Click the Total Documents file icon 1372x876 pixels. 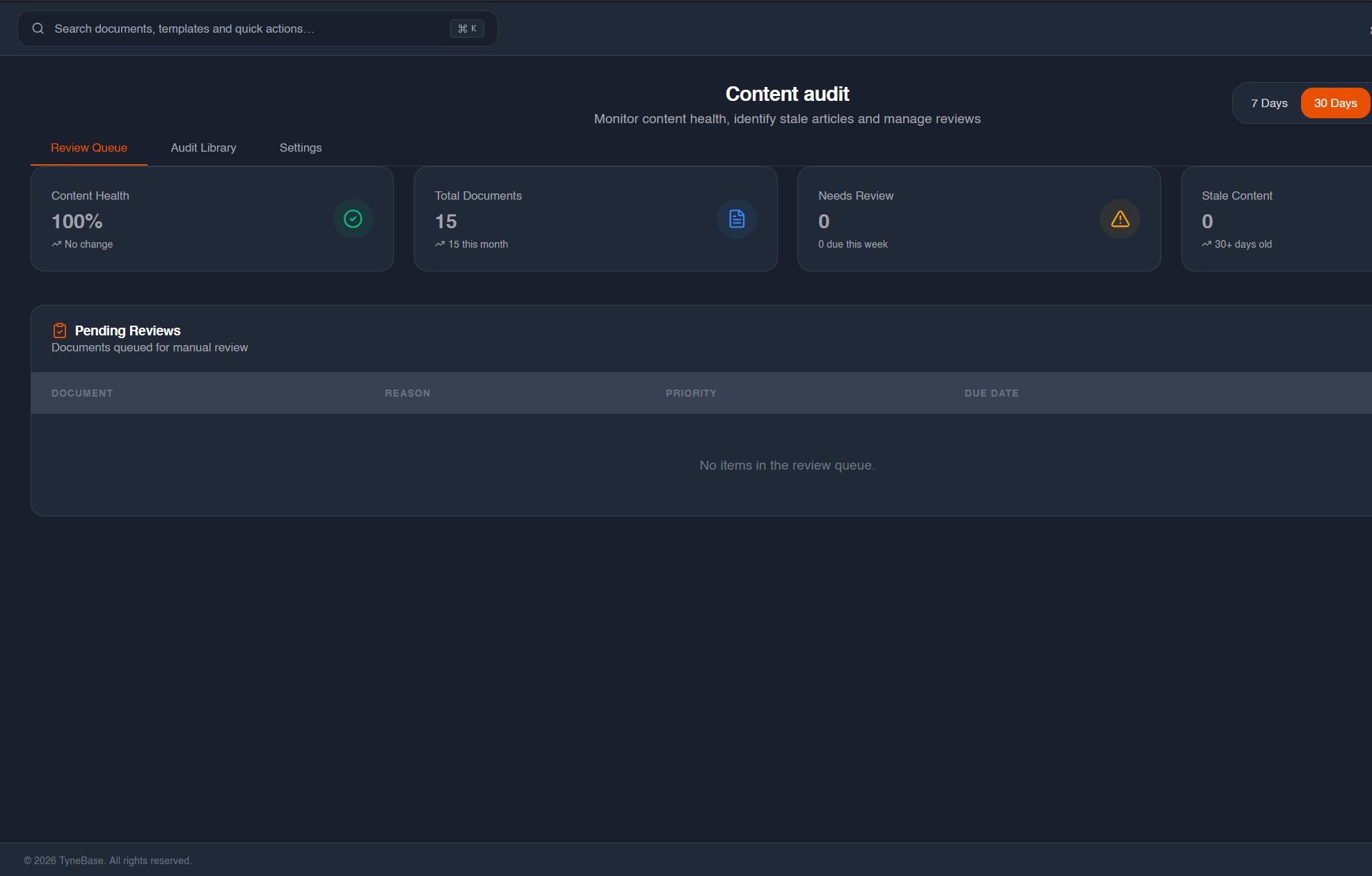click(x=736, y=219)
